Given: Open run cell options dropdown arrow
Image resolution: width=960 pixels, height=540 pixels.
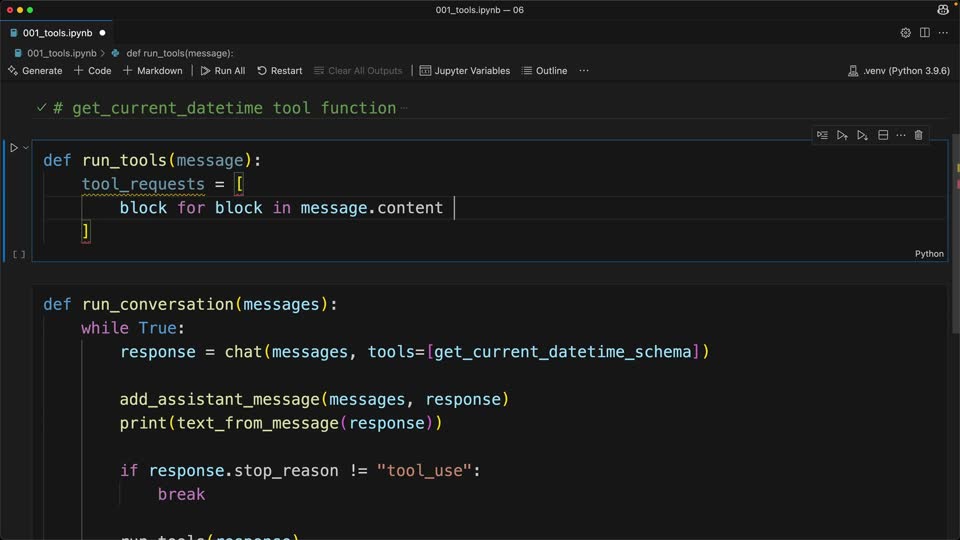Looking at the screenshot, I should pos(26,148).
